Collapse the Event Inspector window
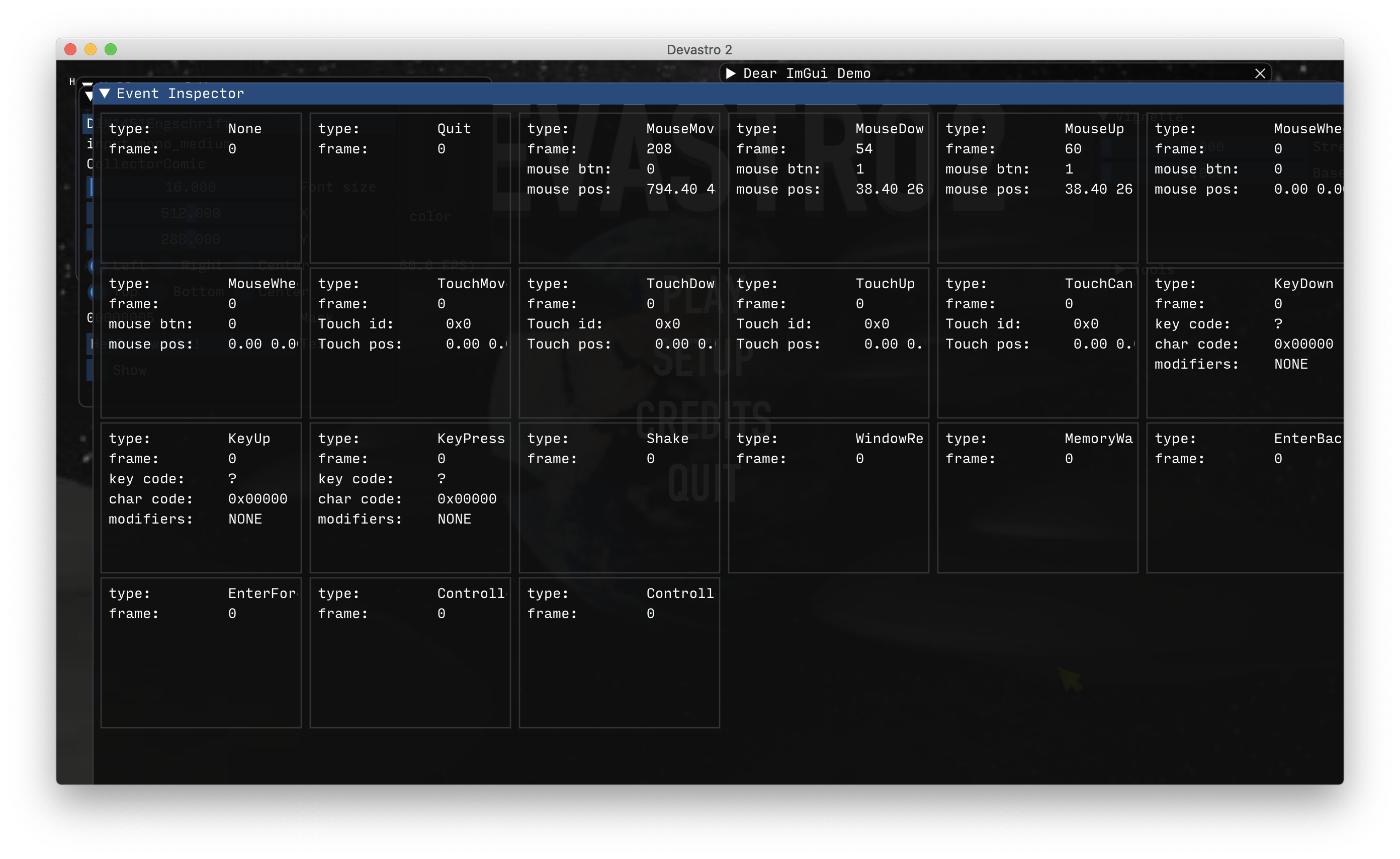1400x859 pixels. [x=105, y=93]
